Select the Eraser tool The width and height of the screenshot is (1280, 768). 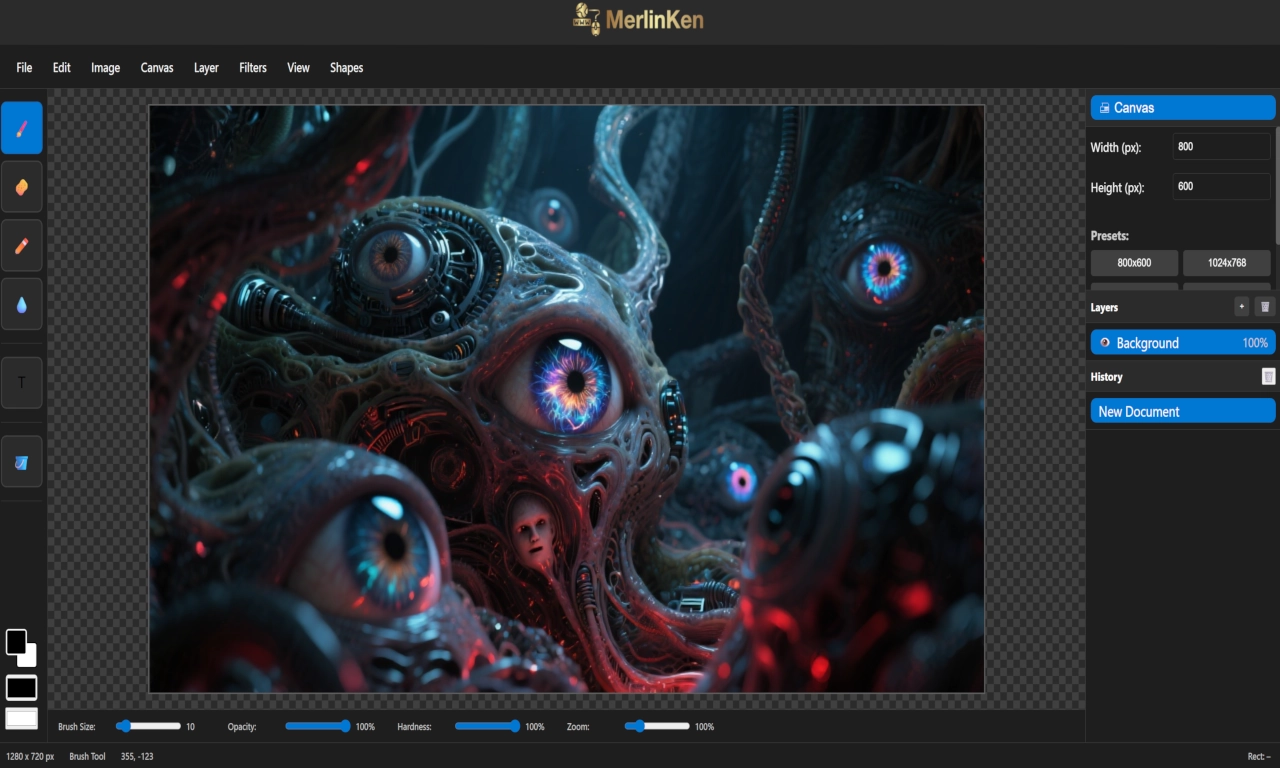22,186
